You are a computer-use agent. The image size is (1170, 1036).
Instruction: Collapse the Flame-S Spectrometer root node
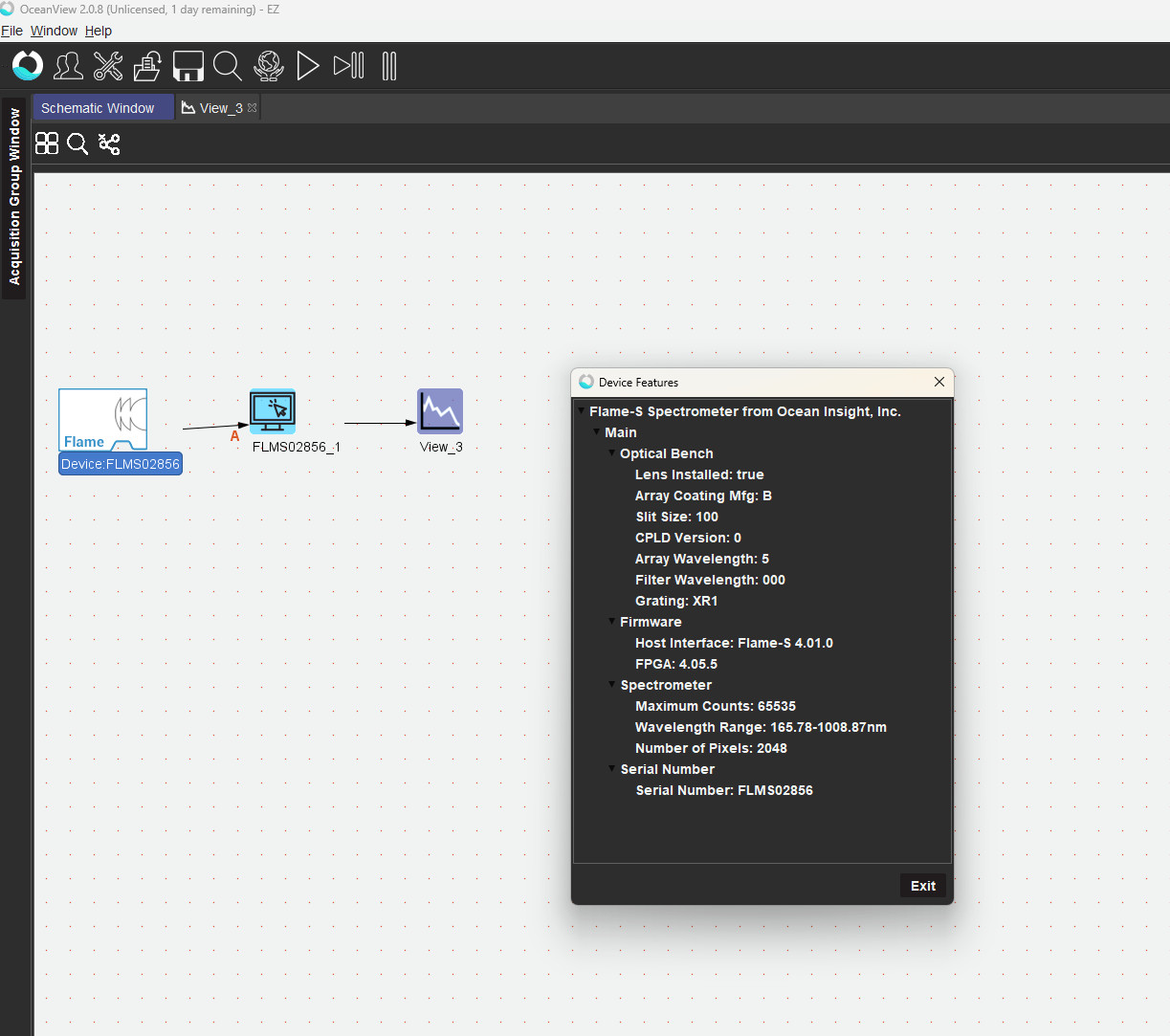click(x=581, y=410)
